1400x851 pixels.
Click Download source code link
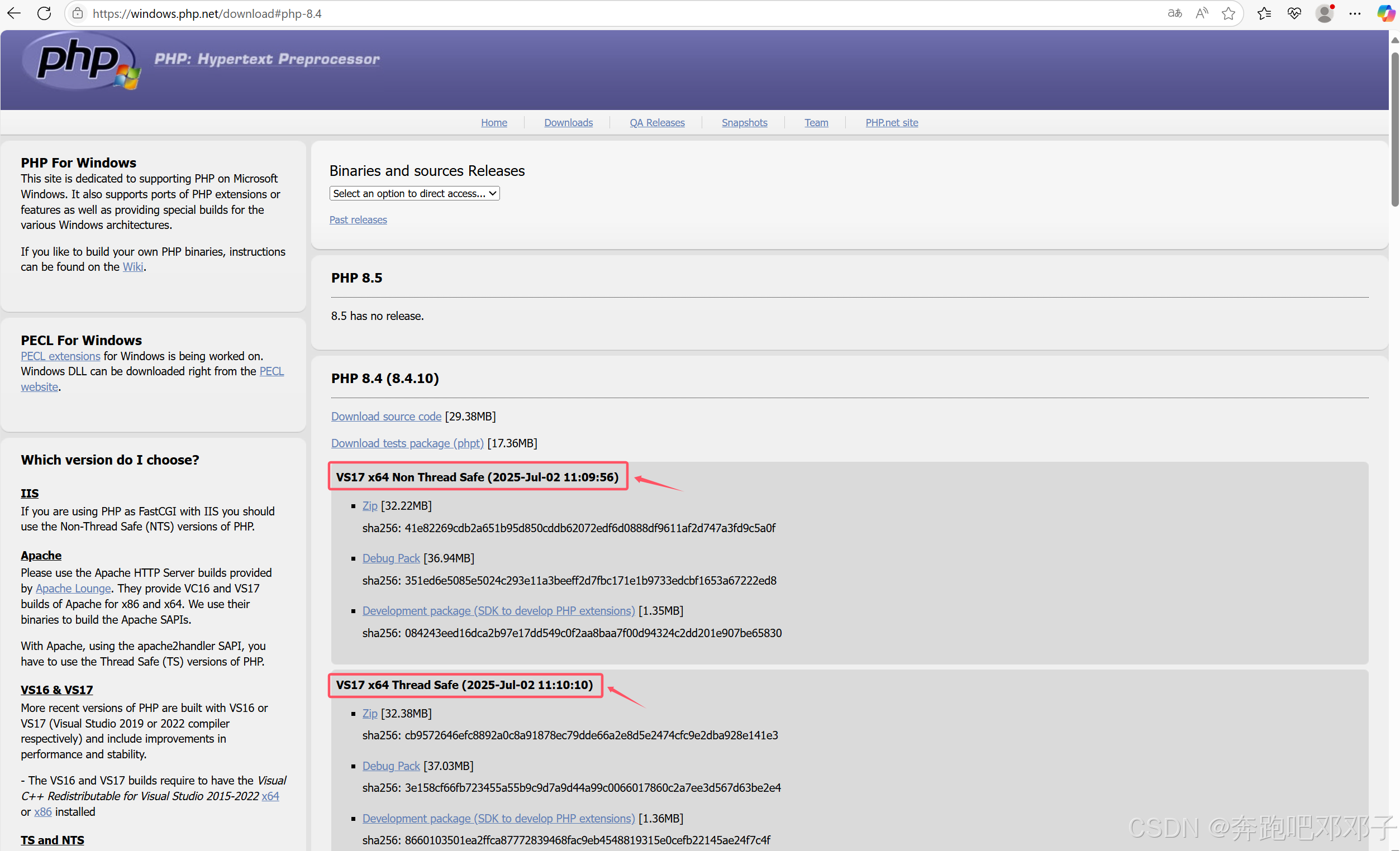pyautogui.click(x=387, y=417)
